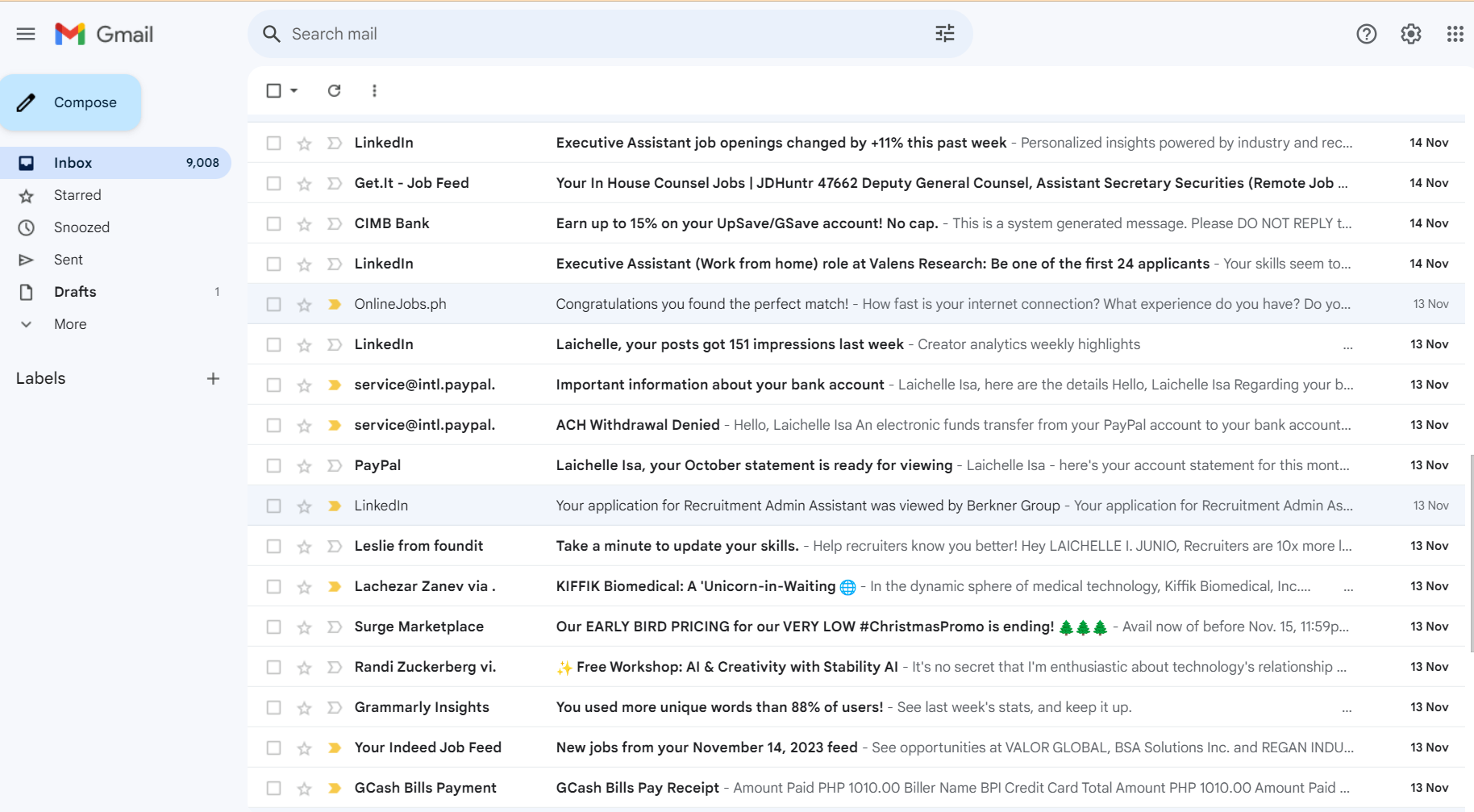
Task: Click the Labels heading
Action: click(x=41, y=378)
